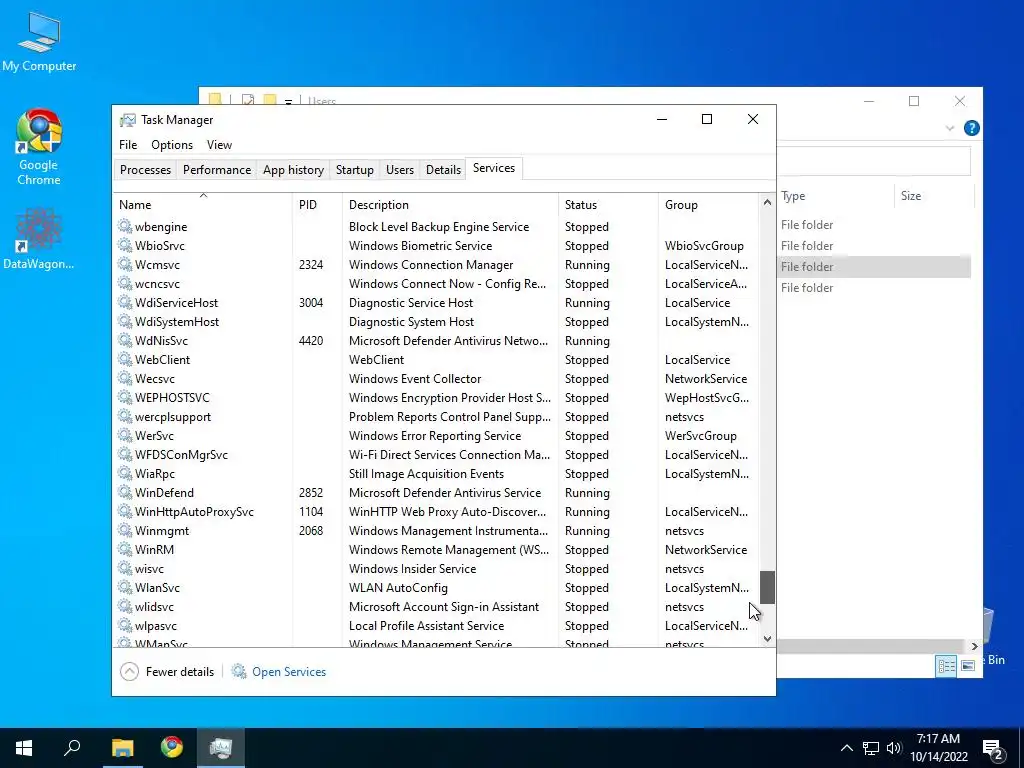Sort by Description column header
This screenshot has width=1024, height=768.
tap(451, 204)
